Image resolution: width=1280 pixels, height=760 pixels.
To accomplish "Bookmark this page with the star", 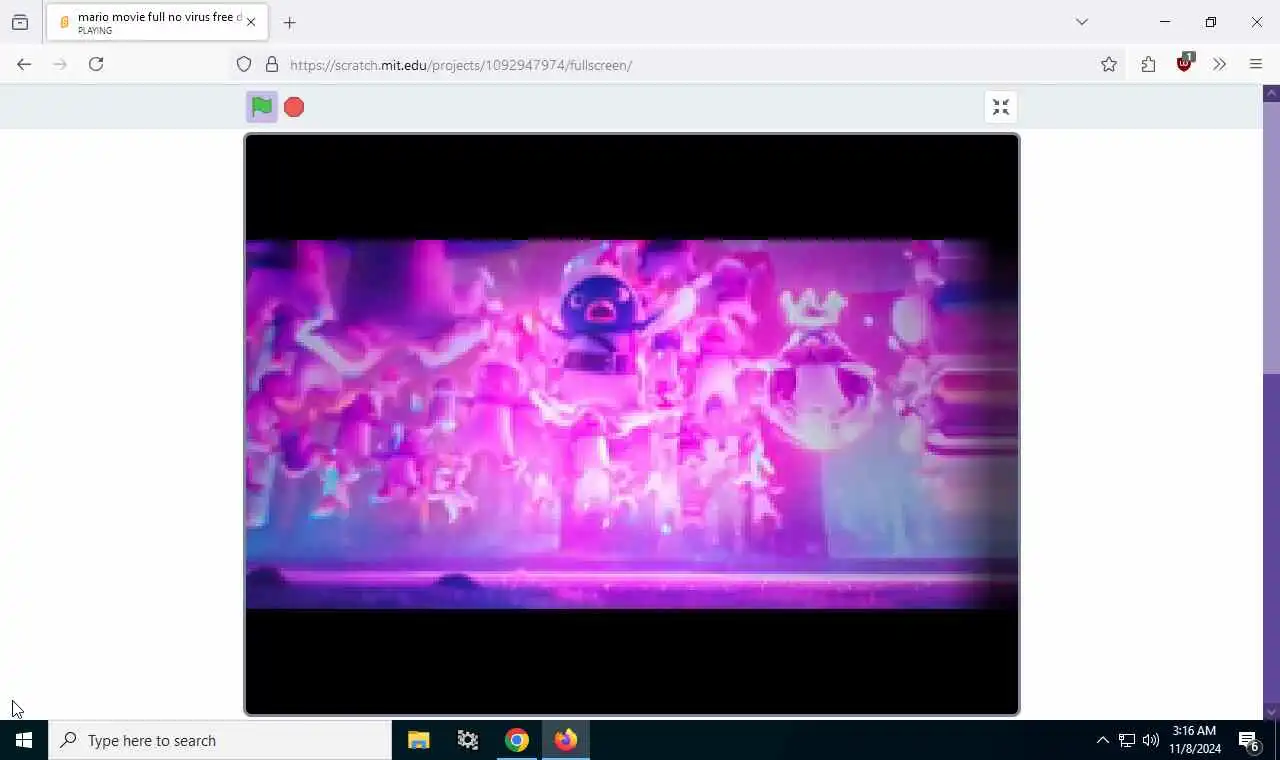I will coord(1109,65).
